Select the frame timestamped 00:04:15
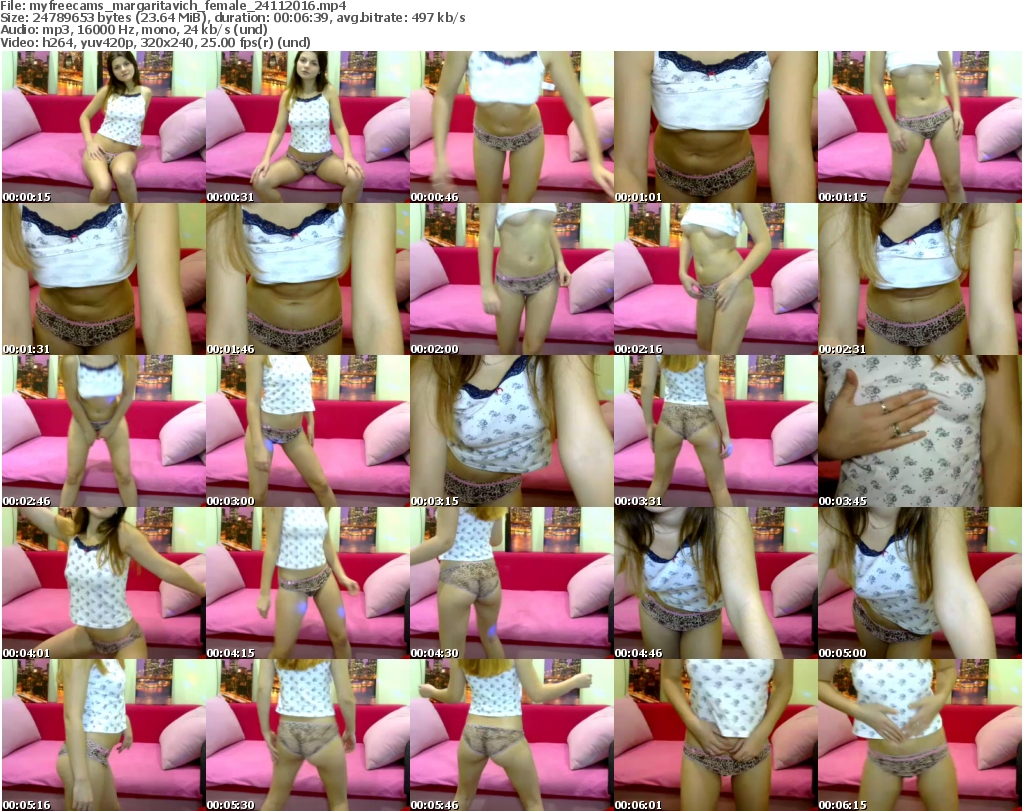This screenshot has height=811, width=1024. point(308,583)
